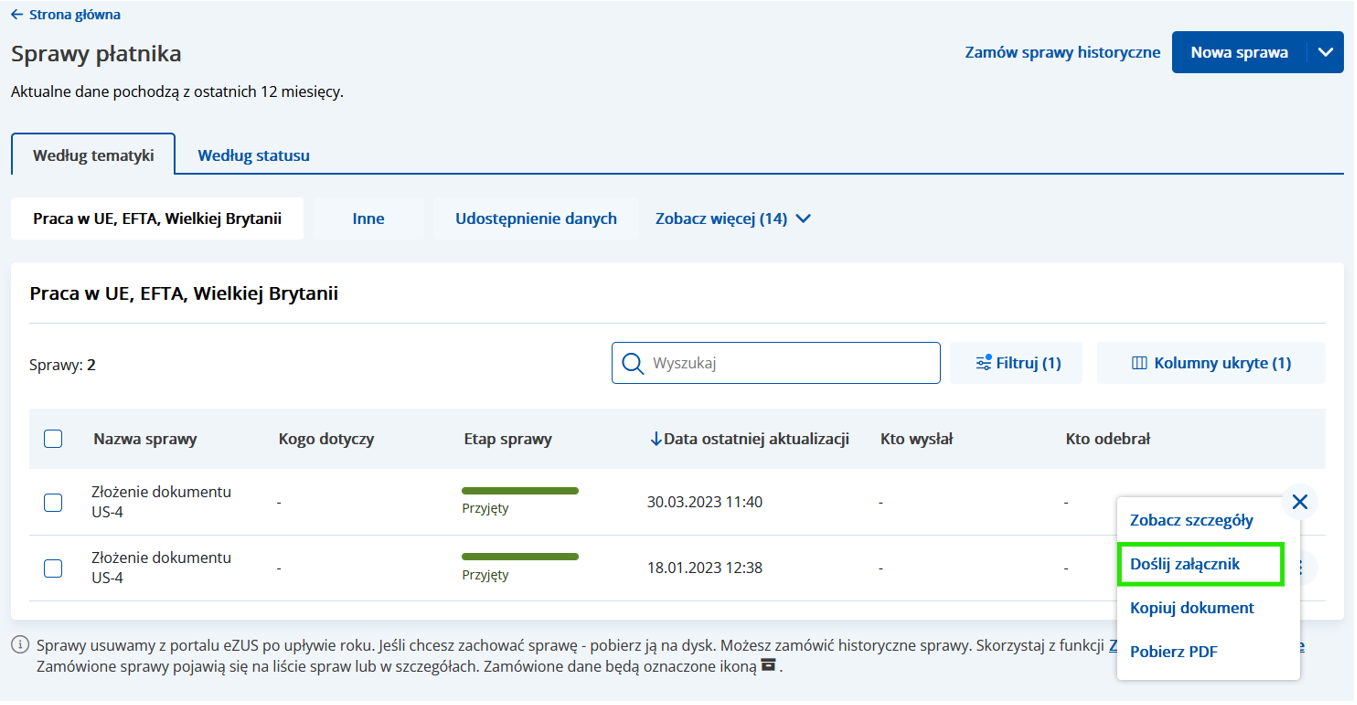Click the sort arrow on Data ostatniej aktualizacji

click(x=656, y=439)
